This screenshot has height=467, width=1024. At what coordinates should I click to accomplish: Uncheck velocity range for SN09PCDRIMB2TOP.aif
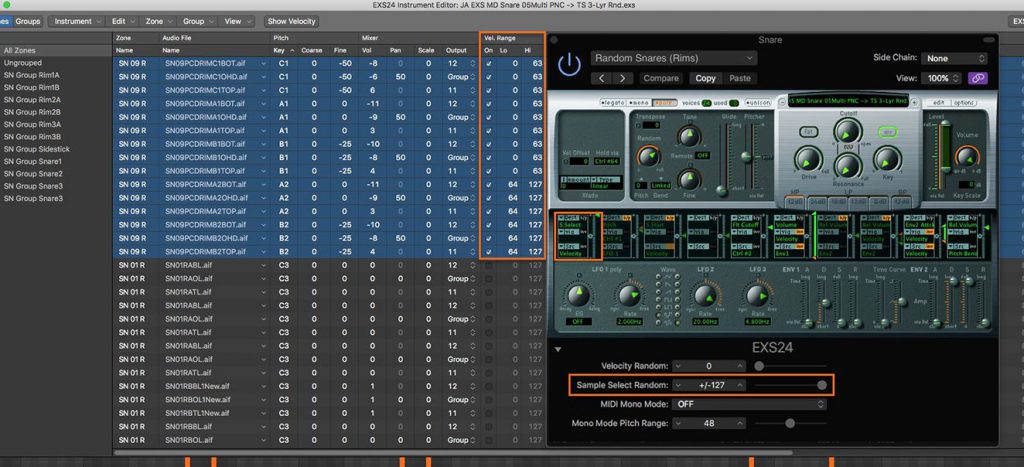pos(488,251)
